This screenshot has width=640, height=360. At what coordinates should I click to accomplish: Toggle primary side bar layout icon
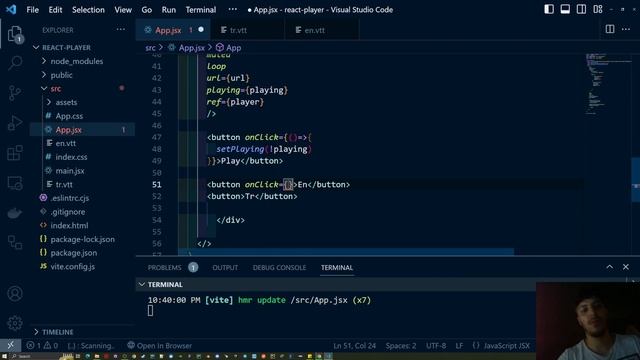click(549, 9)
